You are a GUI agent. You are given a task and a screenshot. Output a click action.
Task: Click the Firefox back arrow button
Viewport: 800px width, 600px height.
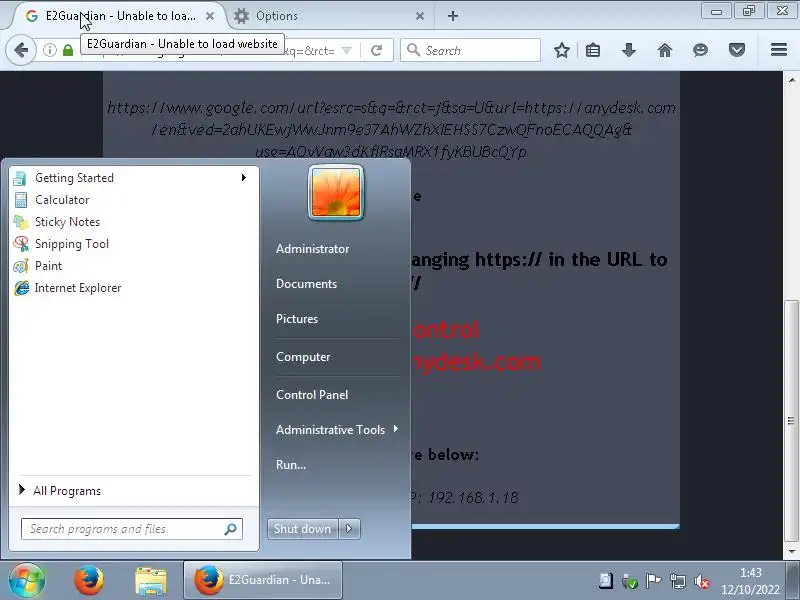(x=21, y=50)
